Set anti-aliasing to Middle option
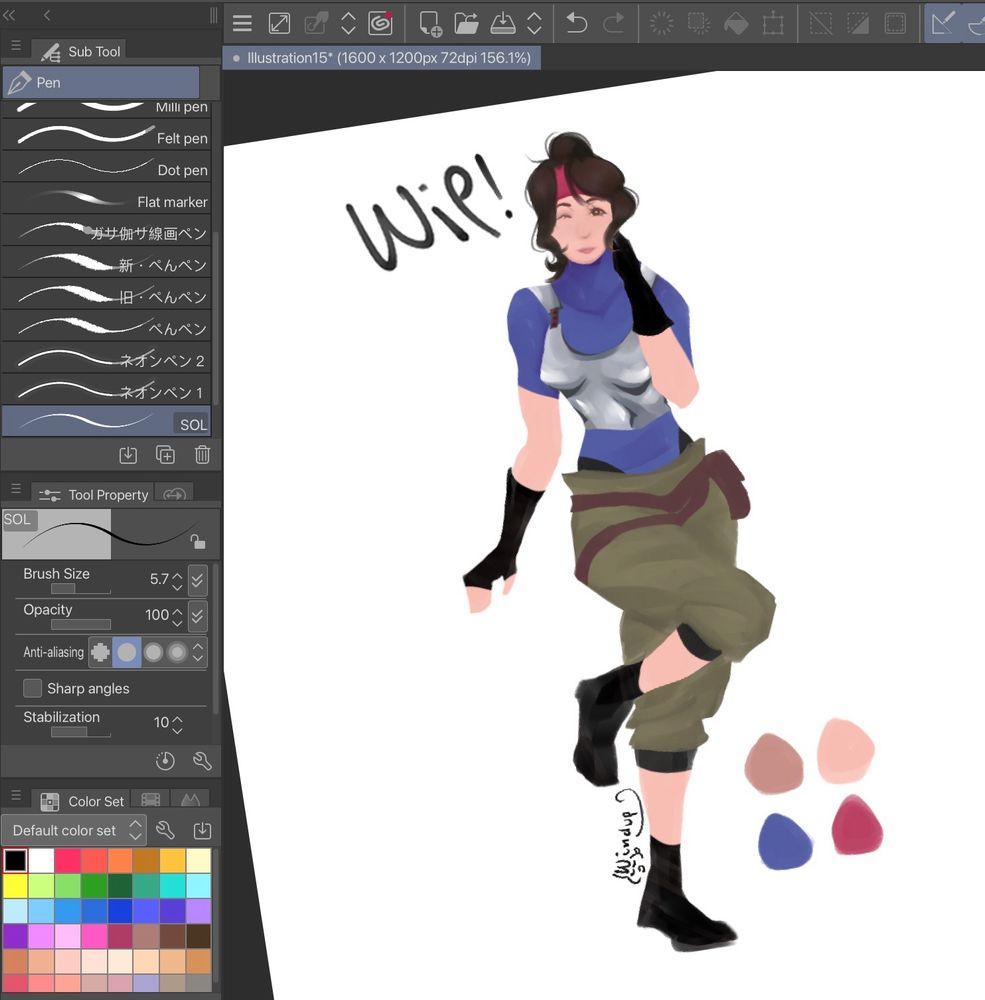985x1000 pixels. 152,652
